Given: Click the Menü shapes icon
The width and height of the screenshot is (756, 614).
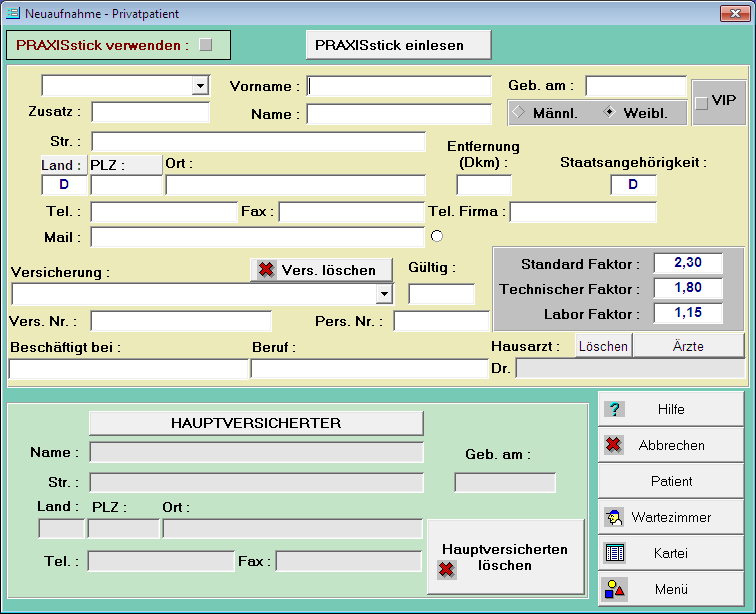Looking at the screenshot, I should click(x=615, y=589).
